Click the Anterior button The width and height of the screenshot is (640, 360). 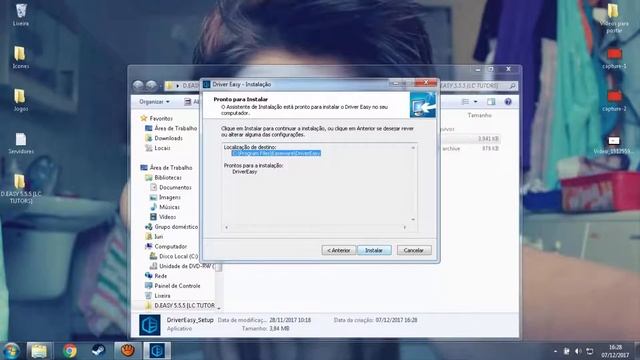338,250
